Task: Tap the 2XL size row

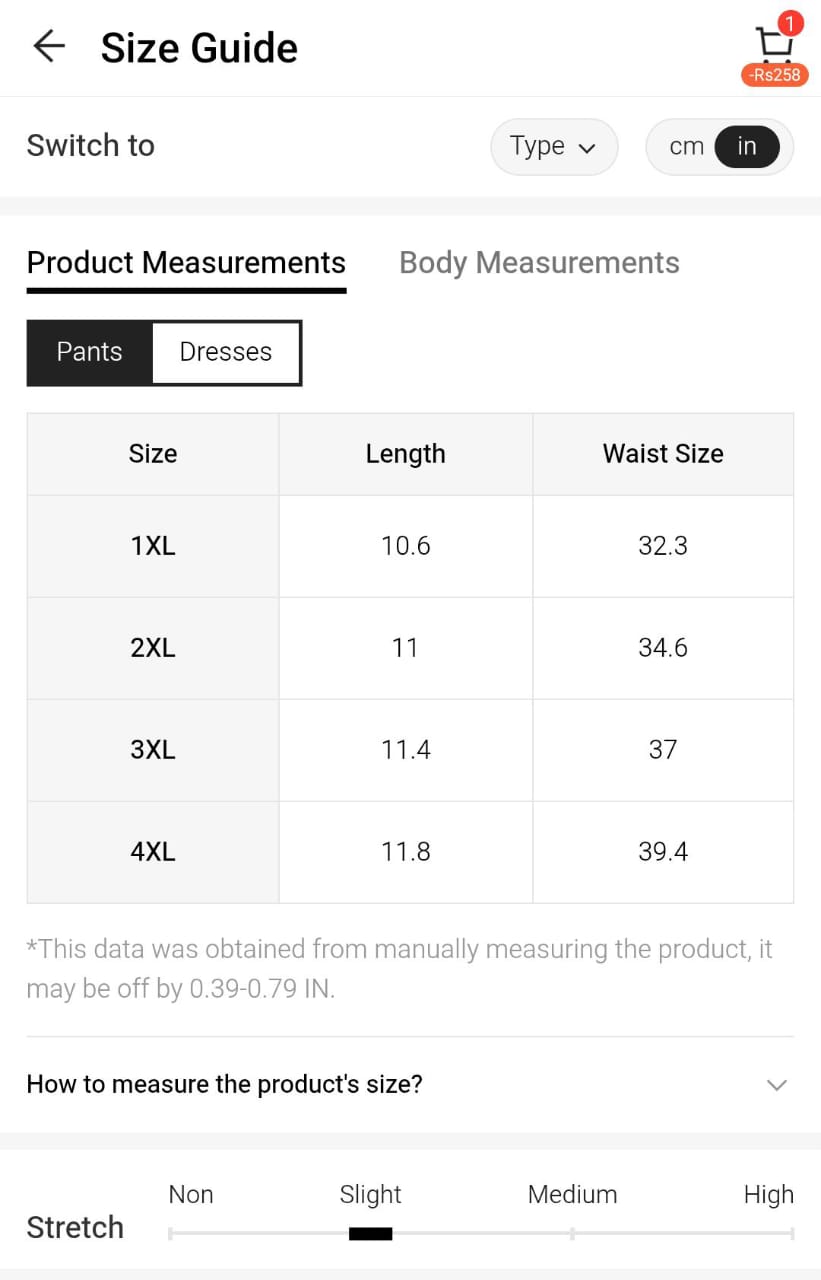Action: [153, 648]
